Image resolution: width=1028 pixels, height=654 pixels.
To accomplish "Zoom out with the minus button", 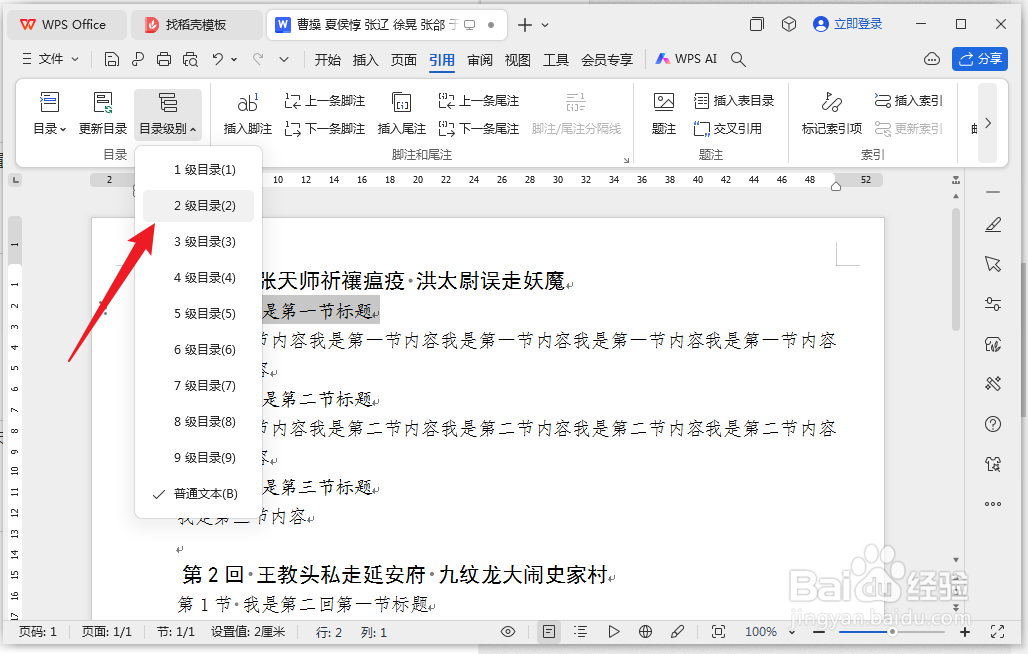I will [x=819, y=632].
